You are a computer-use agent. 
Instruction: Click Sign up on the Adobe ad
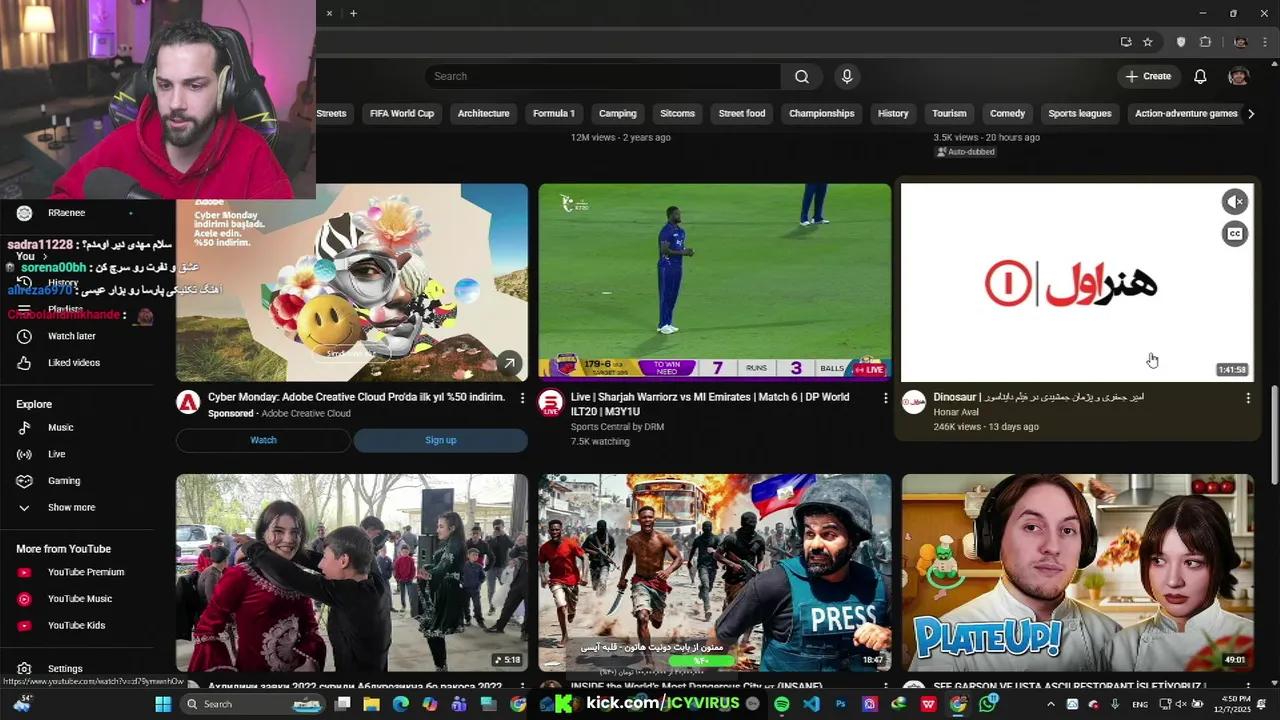[x=441, y=440]
